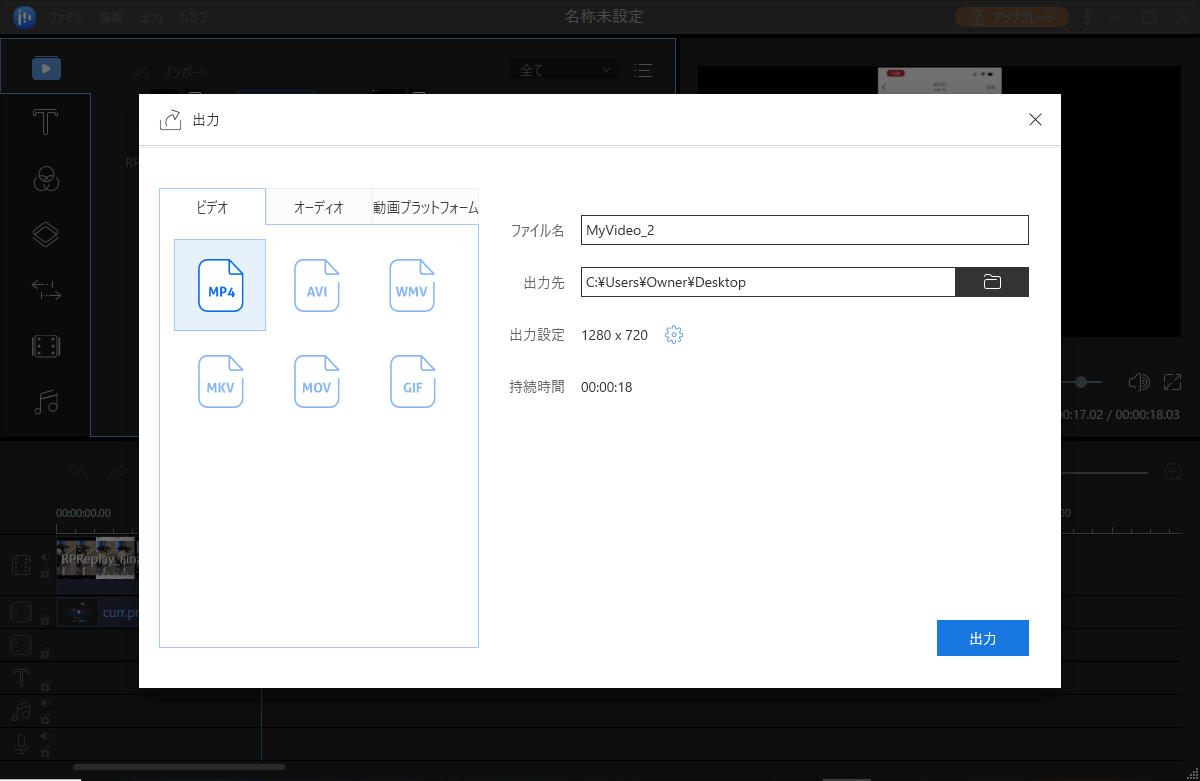
Task: Open the ファイル menu
Action: pyautogui.click(x=64, y=17)
